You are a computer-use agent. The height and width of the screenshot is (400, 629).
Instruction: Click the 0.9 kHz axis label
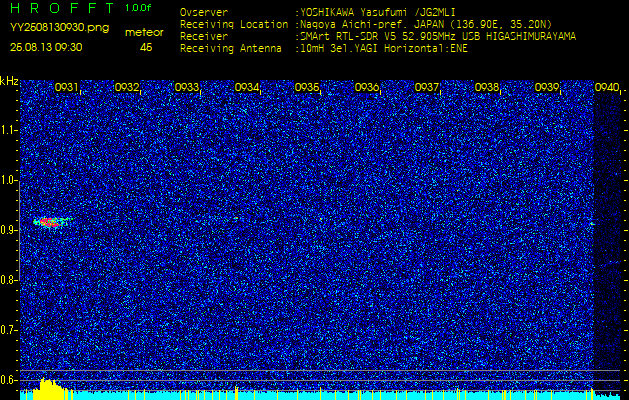(9, 230)
